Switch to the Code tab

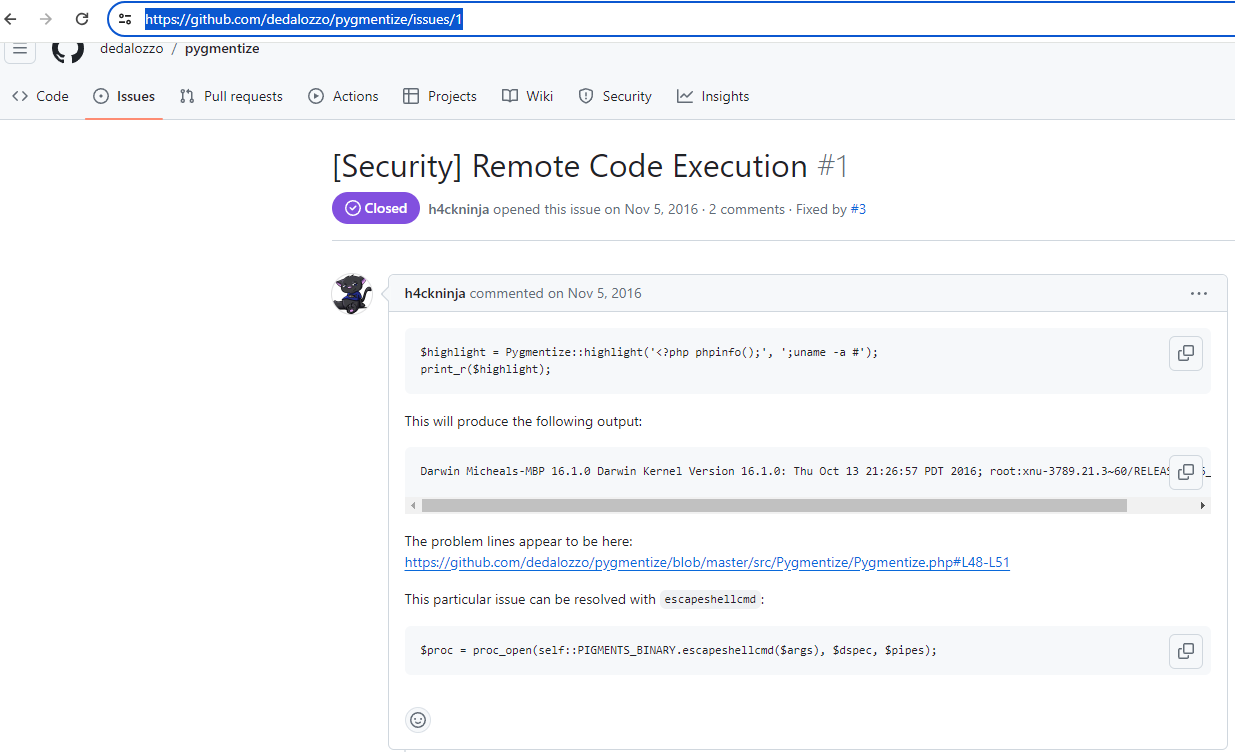coord(40,96)
